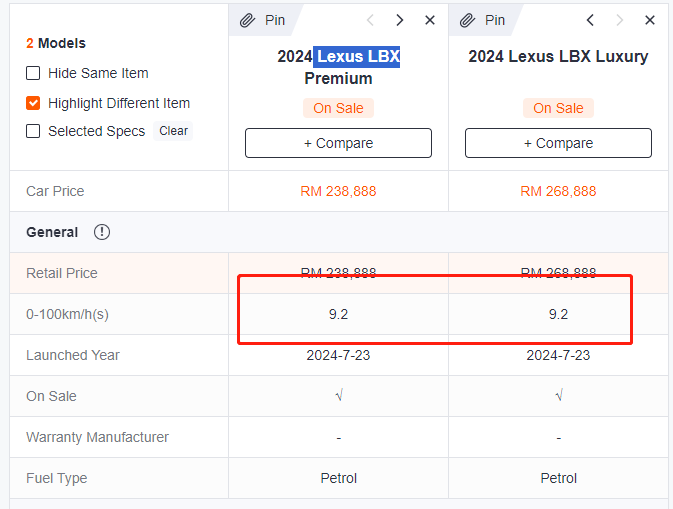Click the 2024-7-23 launch date for LBX Premium

(338, 355)
